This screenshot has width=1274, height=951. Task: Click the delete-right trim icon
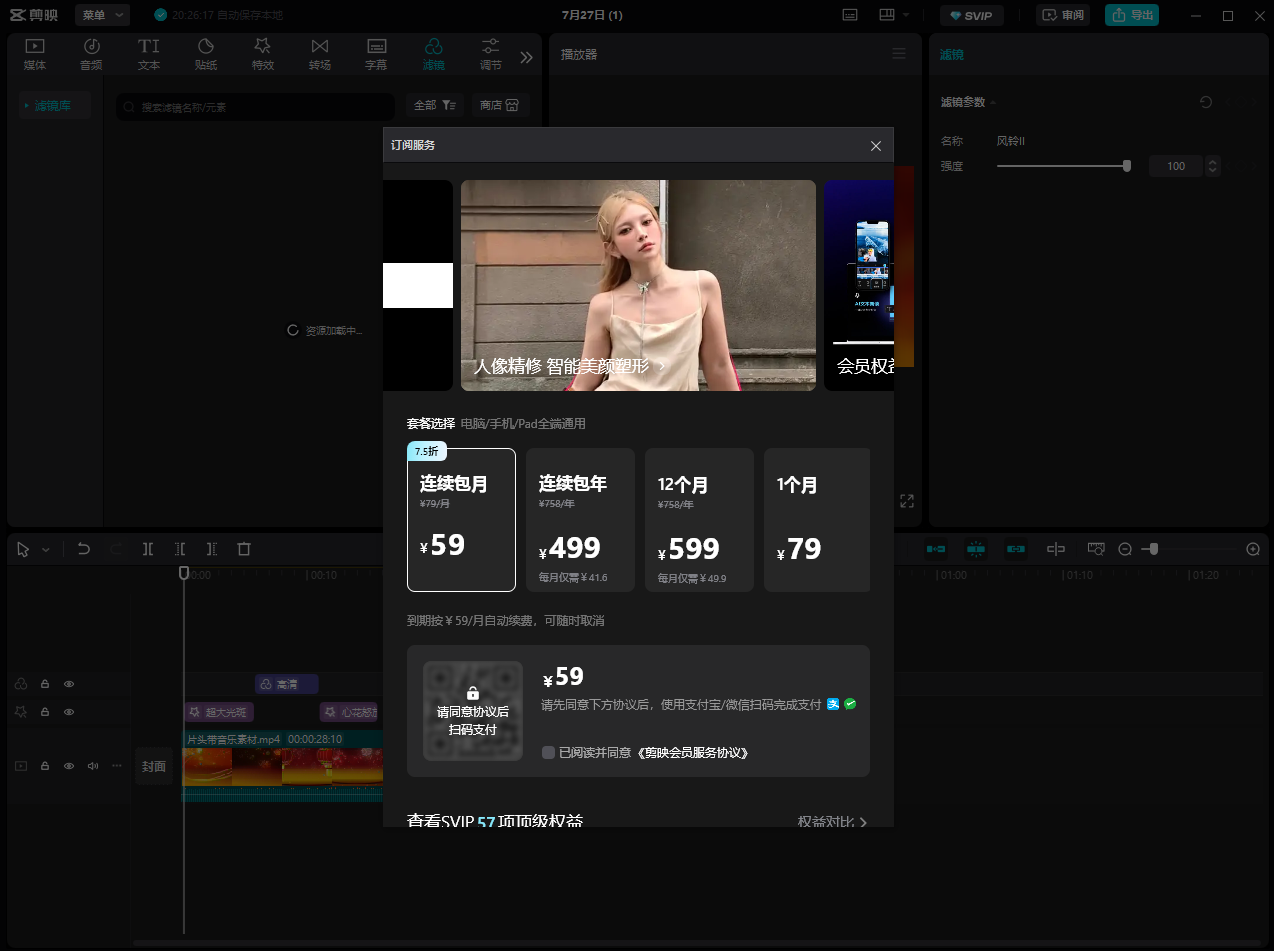pyautogui.click(x=212, y=549)
